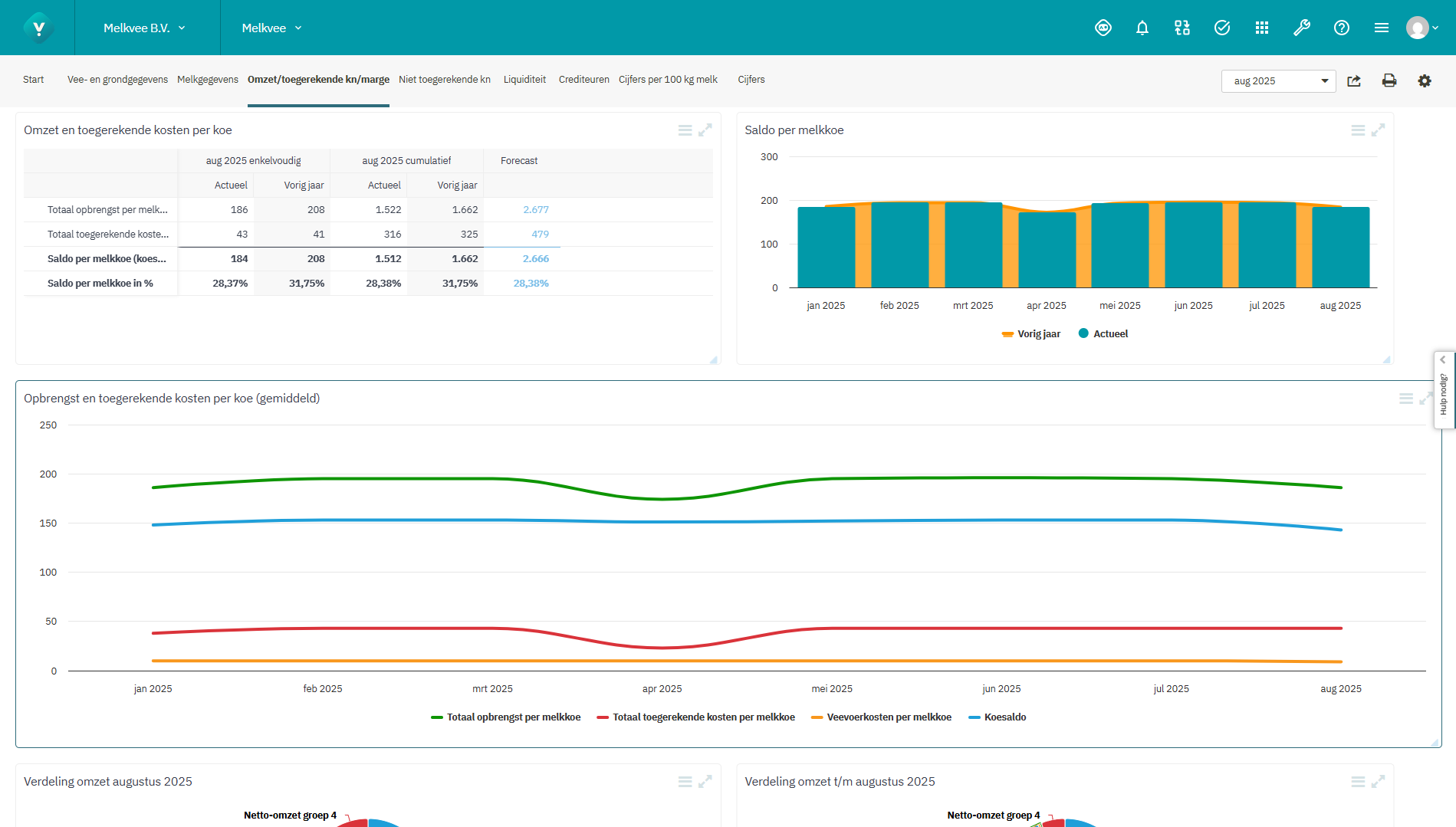Open dashboard settings gear icon
The height and width of the screenshot is (827, 1456).
(1424, 80)
